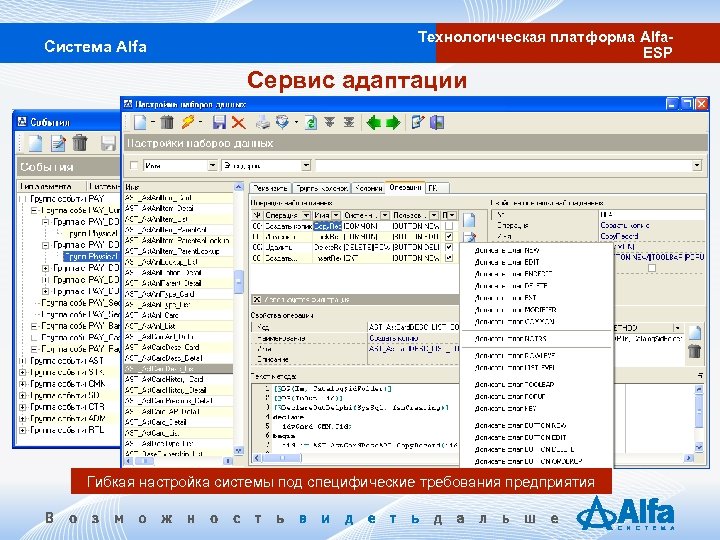Add operation using new-page icon beside operations table

469,220
